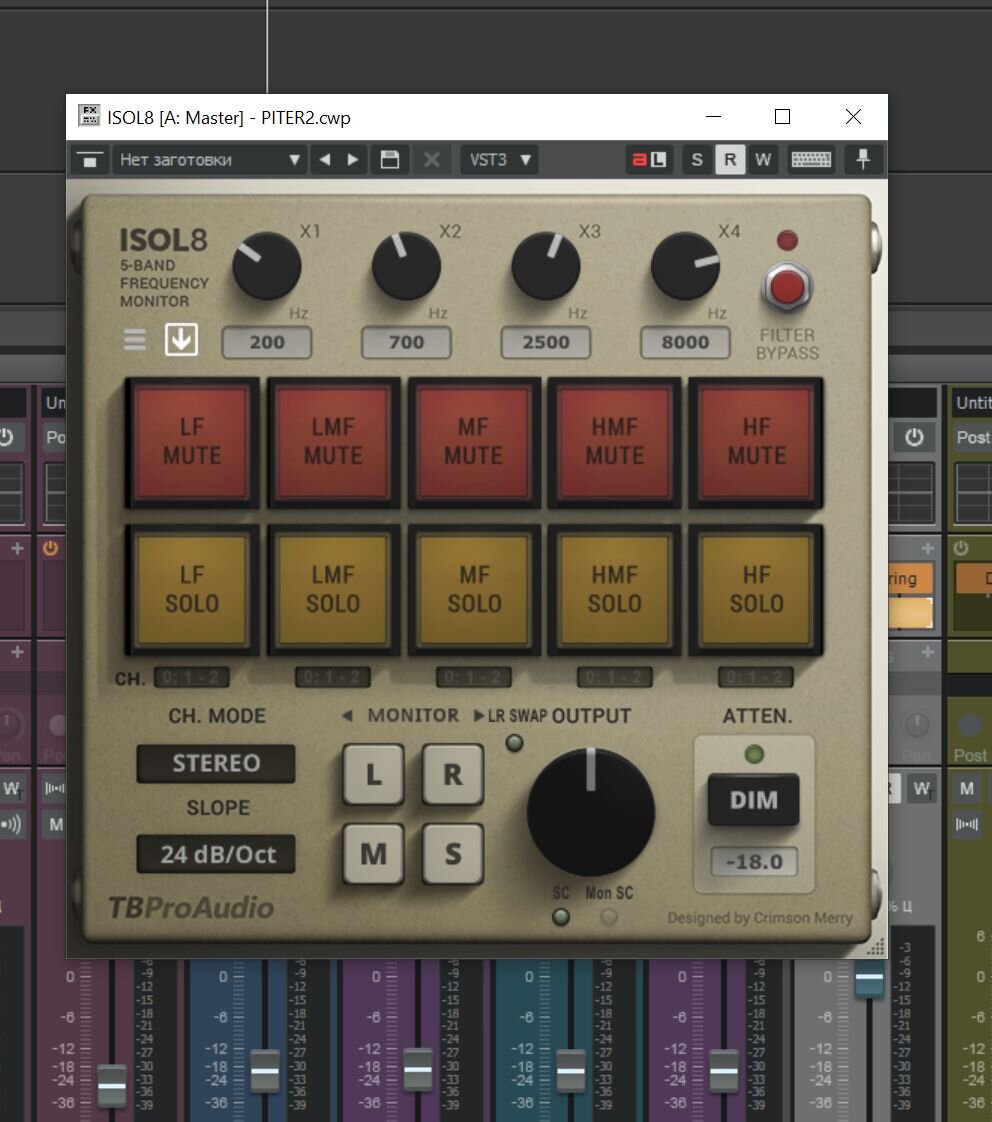Viewport: 992px width, 1122px height.
Task: Change the STEREO channel mode selector
Action: [216, 763]
